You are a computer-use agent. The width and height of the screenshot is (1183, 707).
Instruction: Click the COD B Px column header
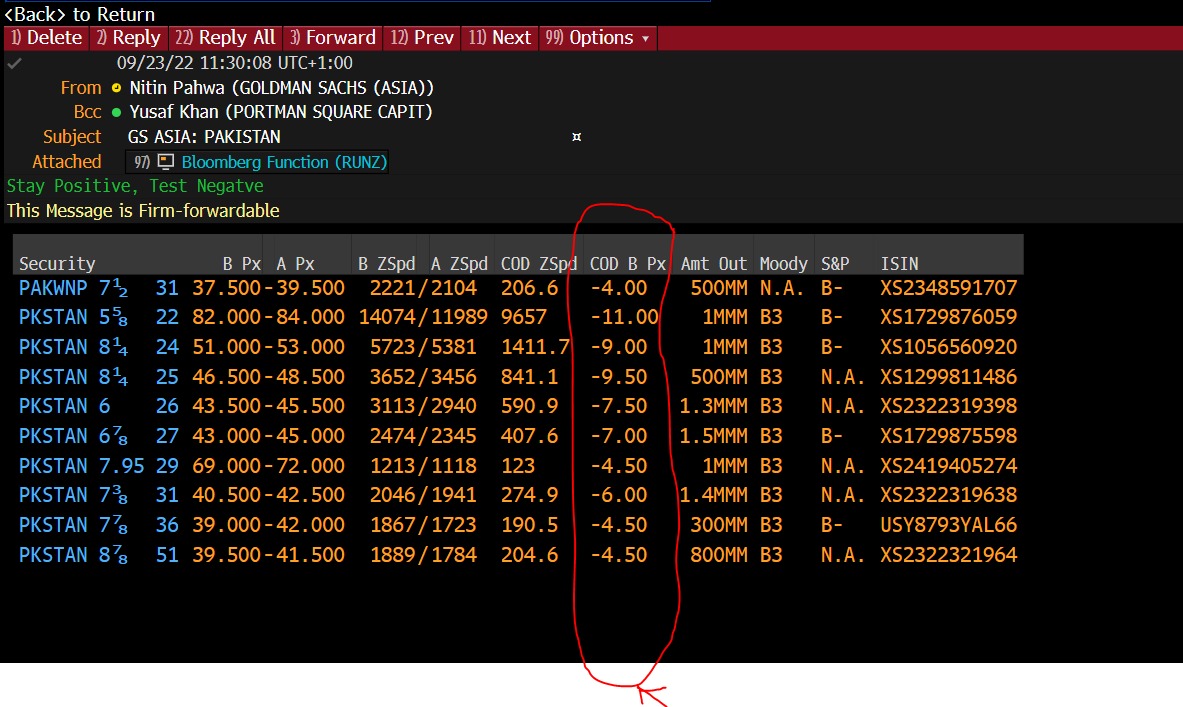click(x=628, y=263)
